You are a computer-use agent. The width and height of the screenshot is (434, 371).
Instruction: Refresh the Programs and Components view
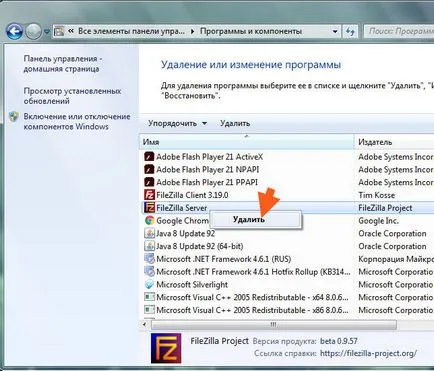(350, 32)
